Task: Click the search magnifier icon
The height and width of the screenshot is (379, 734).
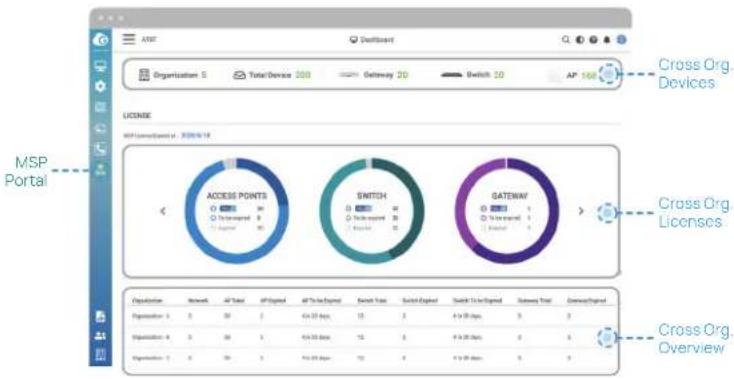Action: tap(565, 40)
